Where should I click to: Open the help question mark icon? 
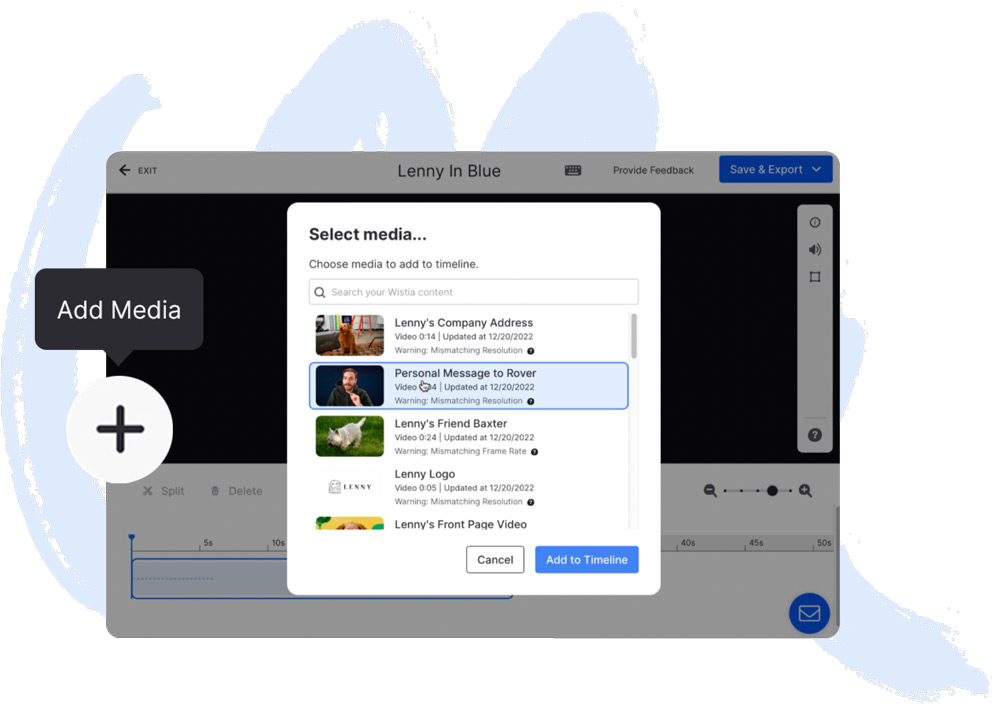tap(814, 435)
